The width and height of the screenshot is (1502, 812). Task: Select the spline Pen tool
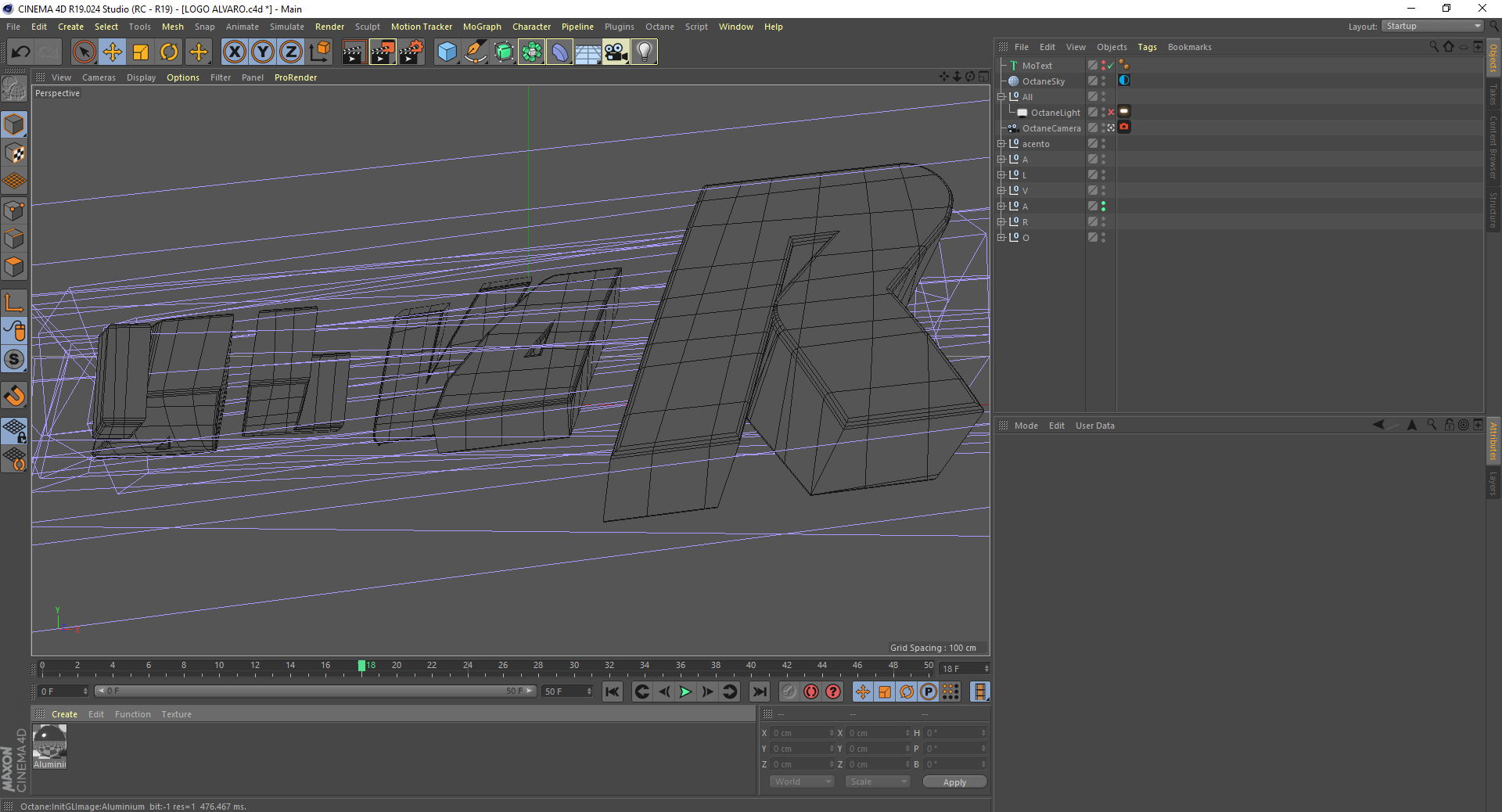[x=475, y=52]
